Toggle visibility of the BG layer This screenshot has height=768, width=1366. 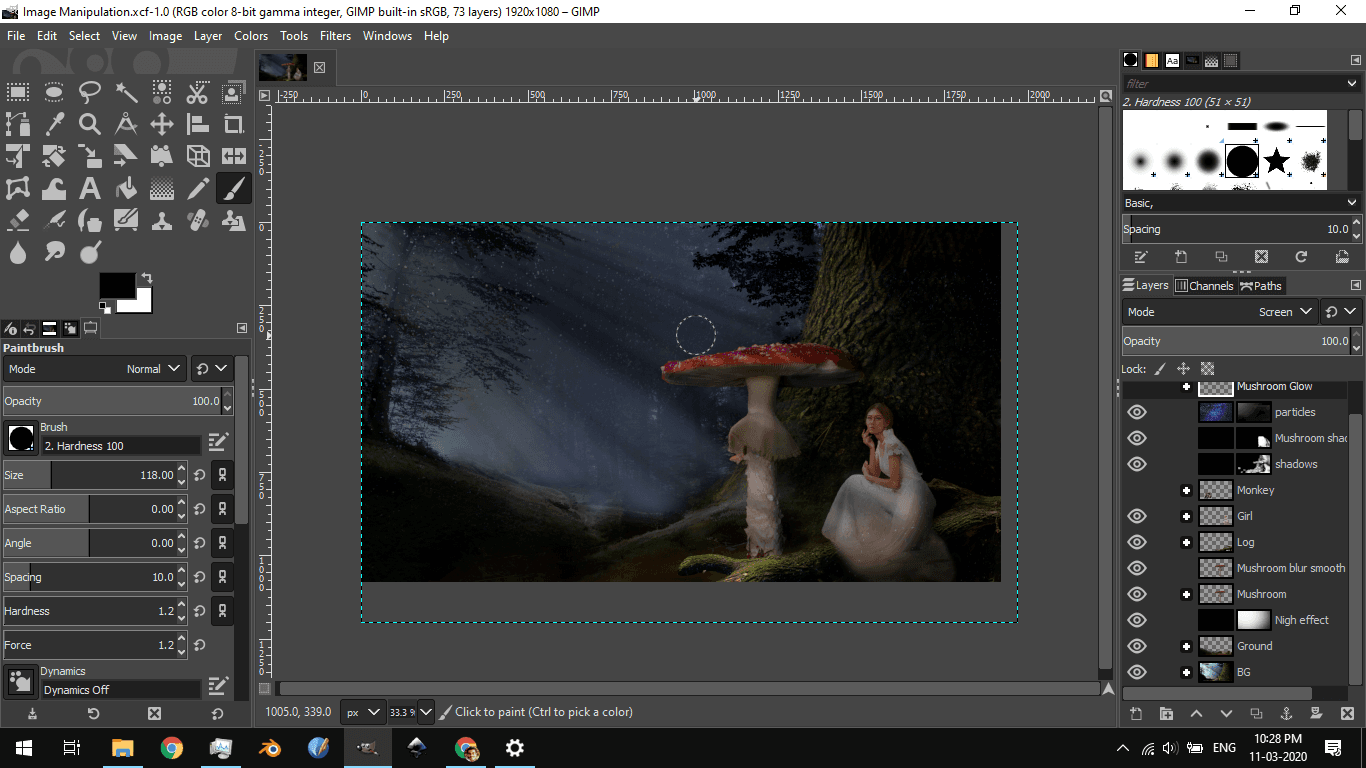tap(1137, 671)
